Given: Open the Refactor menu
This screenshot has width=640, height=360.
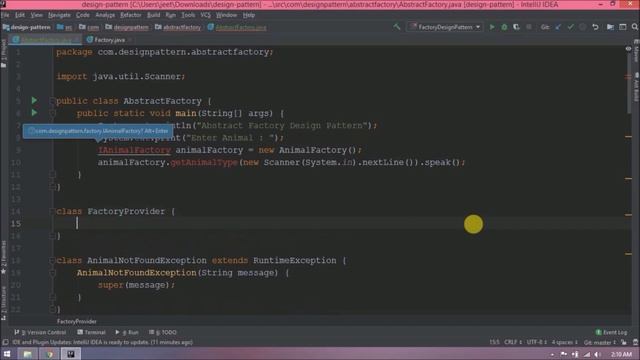Looking at the screenshot, I should (131, 15).
